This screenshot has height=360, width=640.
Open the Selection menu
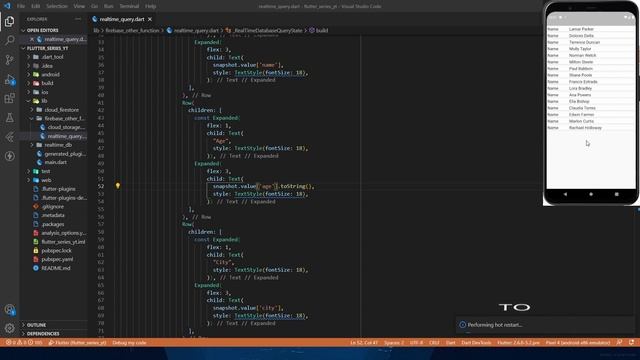57,6
